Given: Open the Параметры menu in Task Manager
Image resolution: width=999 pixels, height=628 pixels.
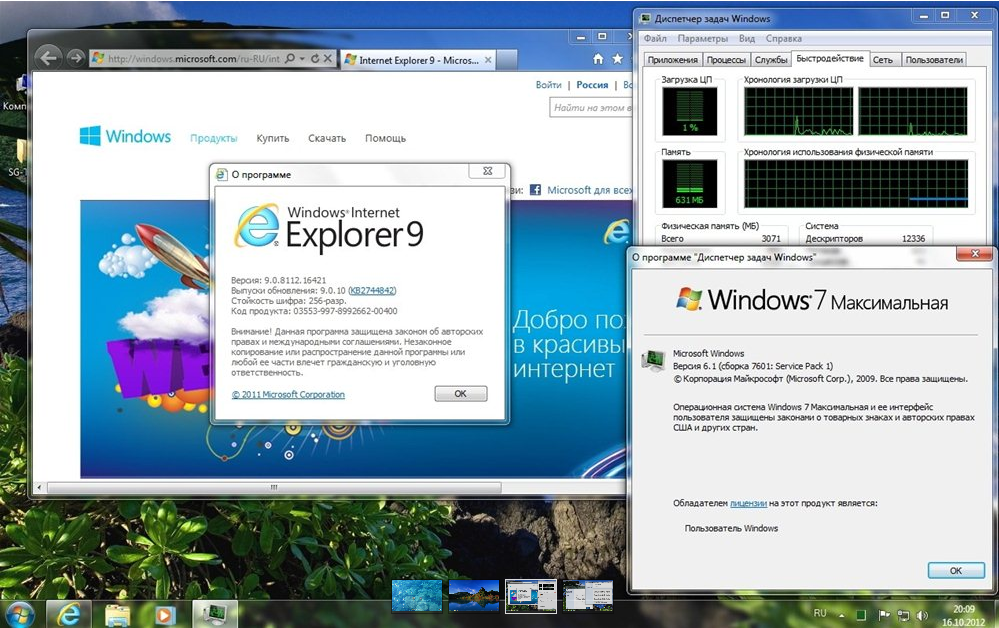Looking at the screenshot, I should click(703, 38).
